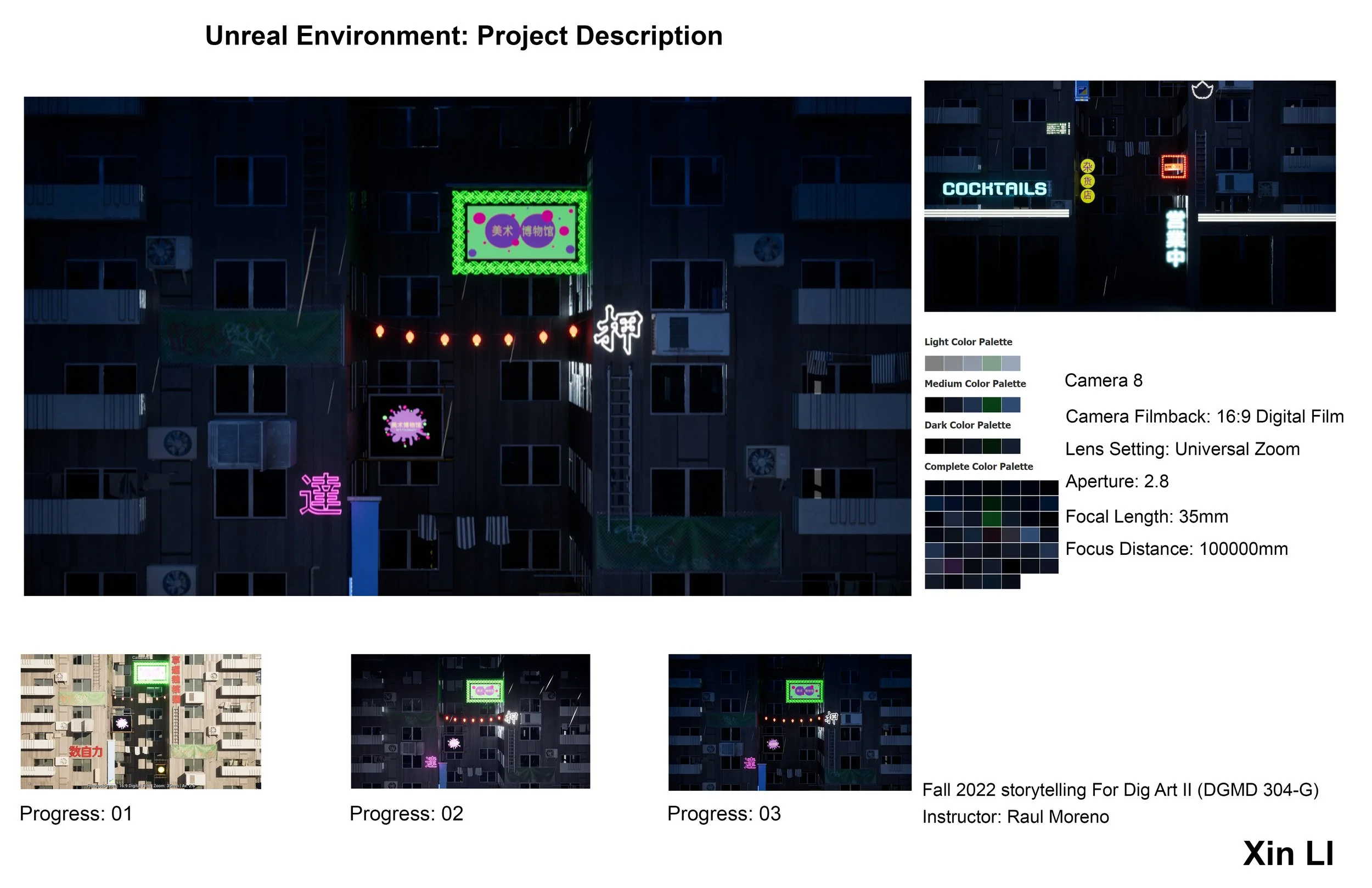Click the Unreal Environment: Project Description title

coord(464,36)
